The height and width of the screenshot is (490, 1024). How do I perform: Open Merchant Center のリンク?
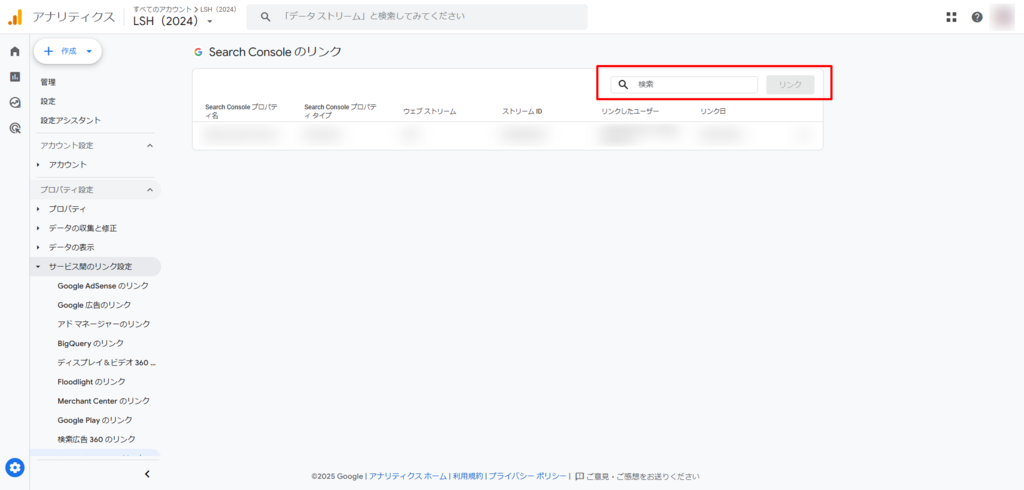pos(104,400)
